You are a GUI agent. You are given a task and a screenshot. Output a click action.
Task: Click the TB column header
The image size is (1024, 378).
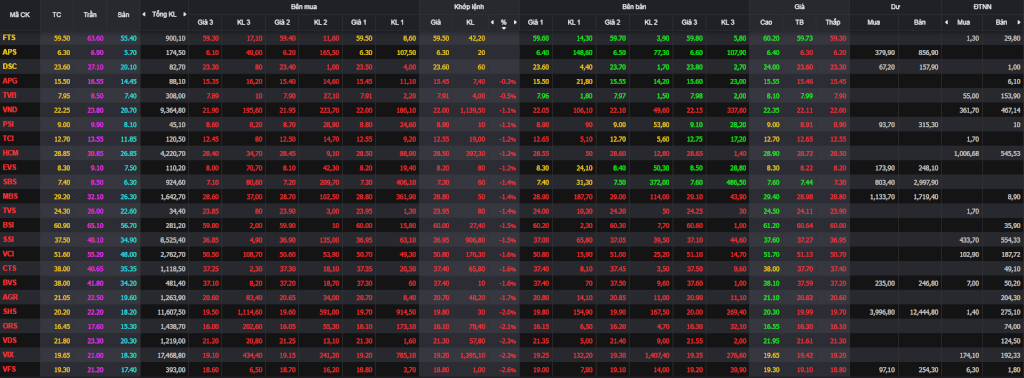(799, 22)
